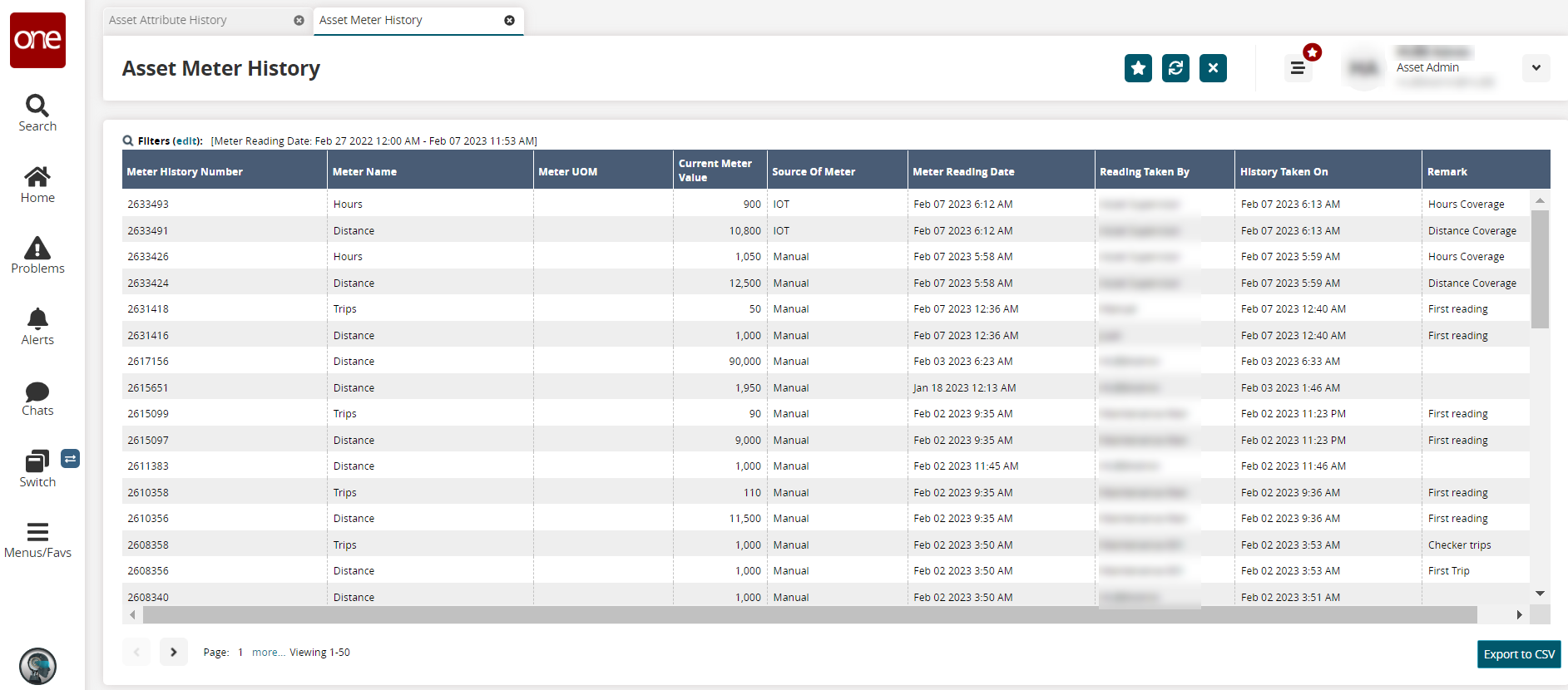Screen dimensions: 1568x690
Task: Select meter history number 2615099
Action: (x=148, y=414)
